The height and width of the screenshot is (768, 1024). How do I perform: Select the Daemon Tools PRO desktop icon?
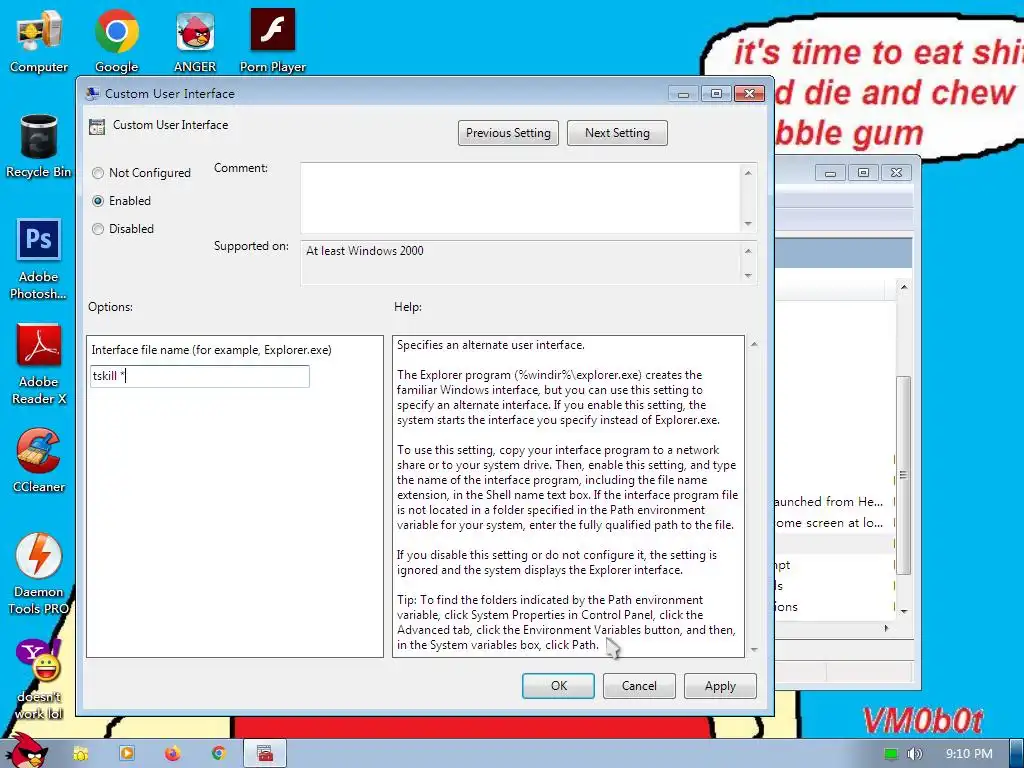[x=39, y=574]
